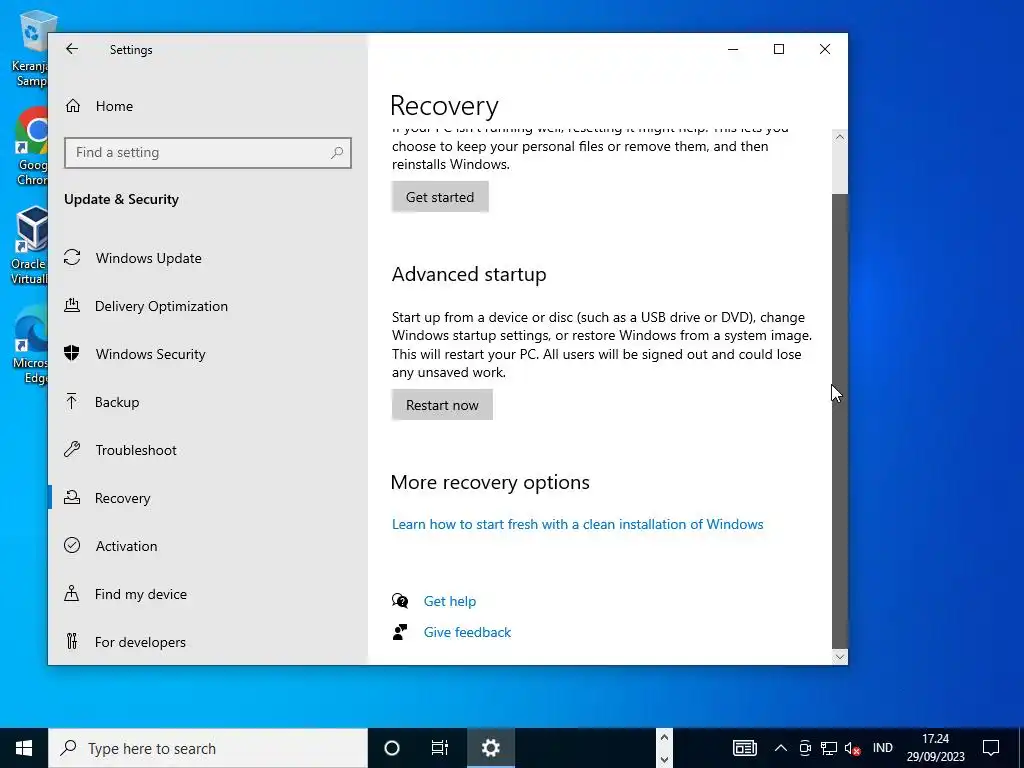Open clean installation of Windows link
Screen dimensions: 1024x768
[x=577, y=524]
